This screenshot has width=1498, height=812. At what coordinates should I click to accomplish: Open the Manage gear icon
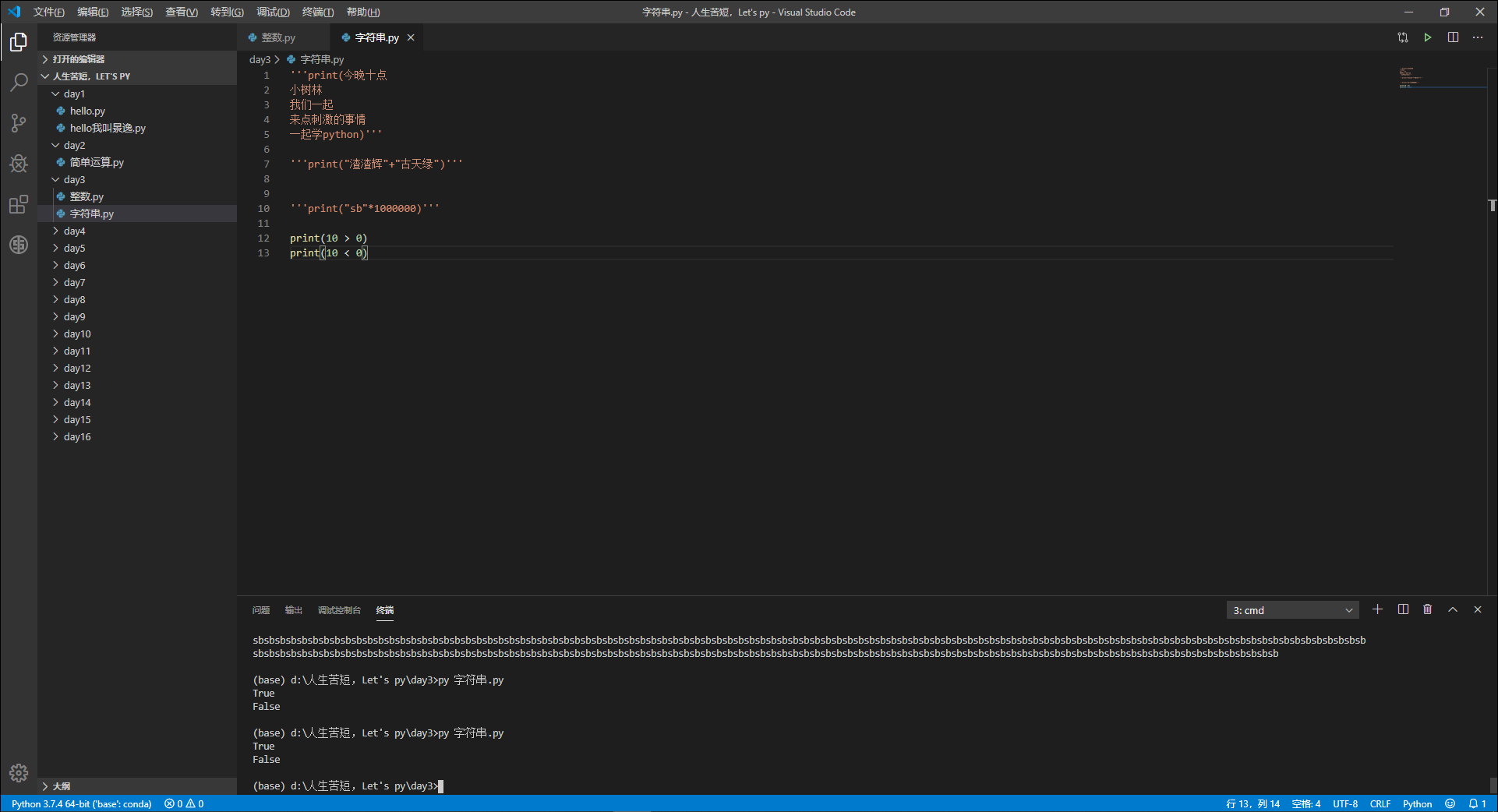pos(19,772)
